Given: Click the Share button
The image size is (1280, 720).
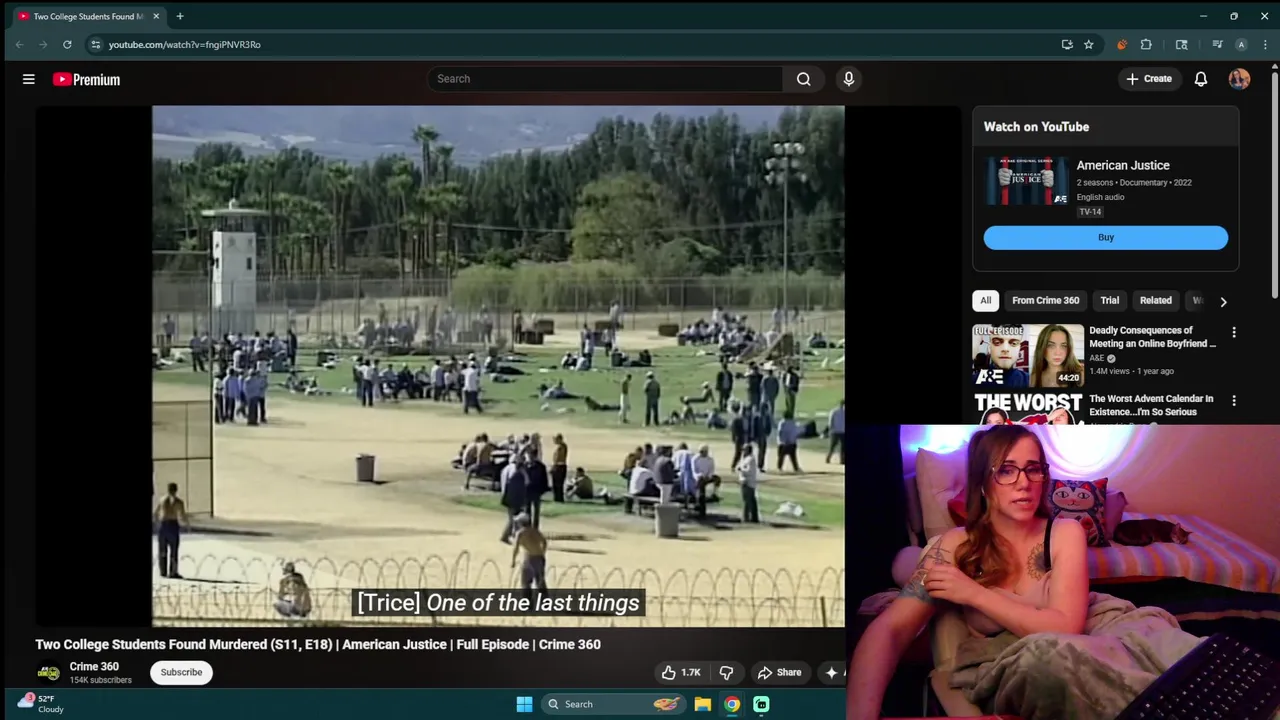Looking at the screenshot, I should [779, 672].
